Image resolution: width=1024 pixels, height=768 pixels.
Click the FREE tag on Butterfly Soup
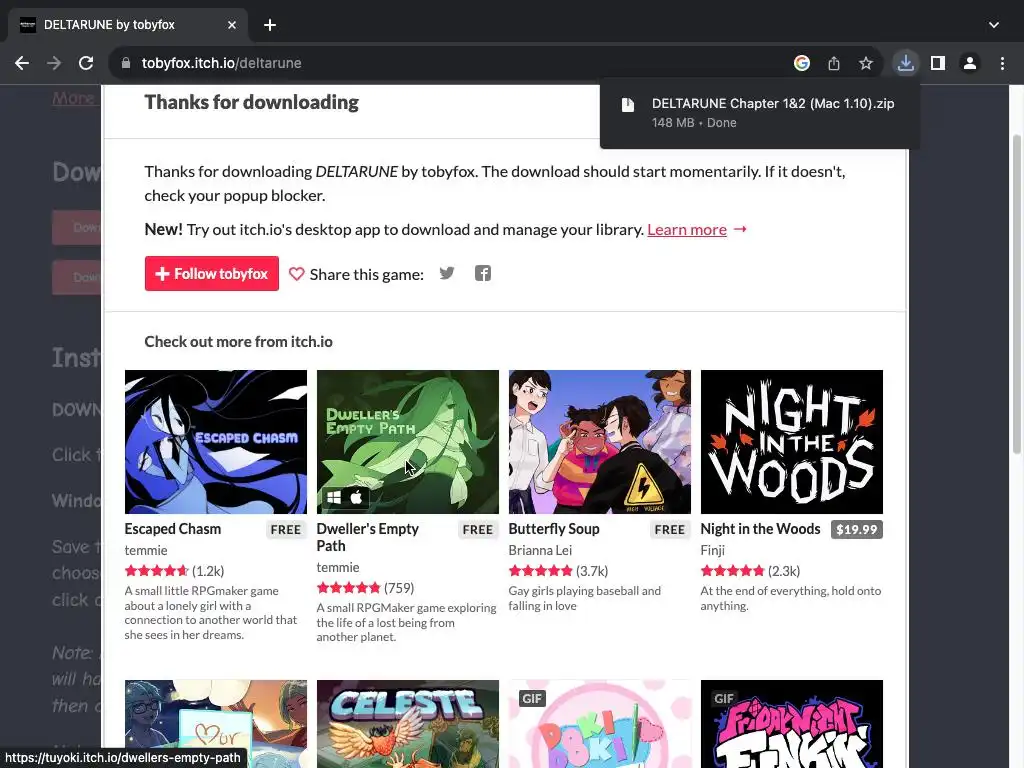[x=670, y=530]
